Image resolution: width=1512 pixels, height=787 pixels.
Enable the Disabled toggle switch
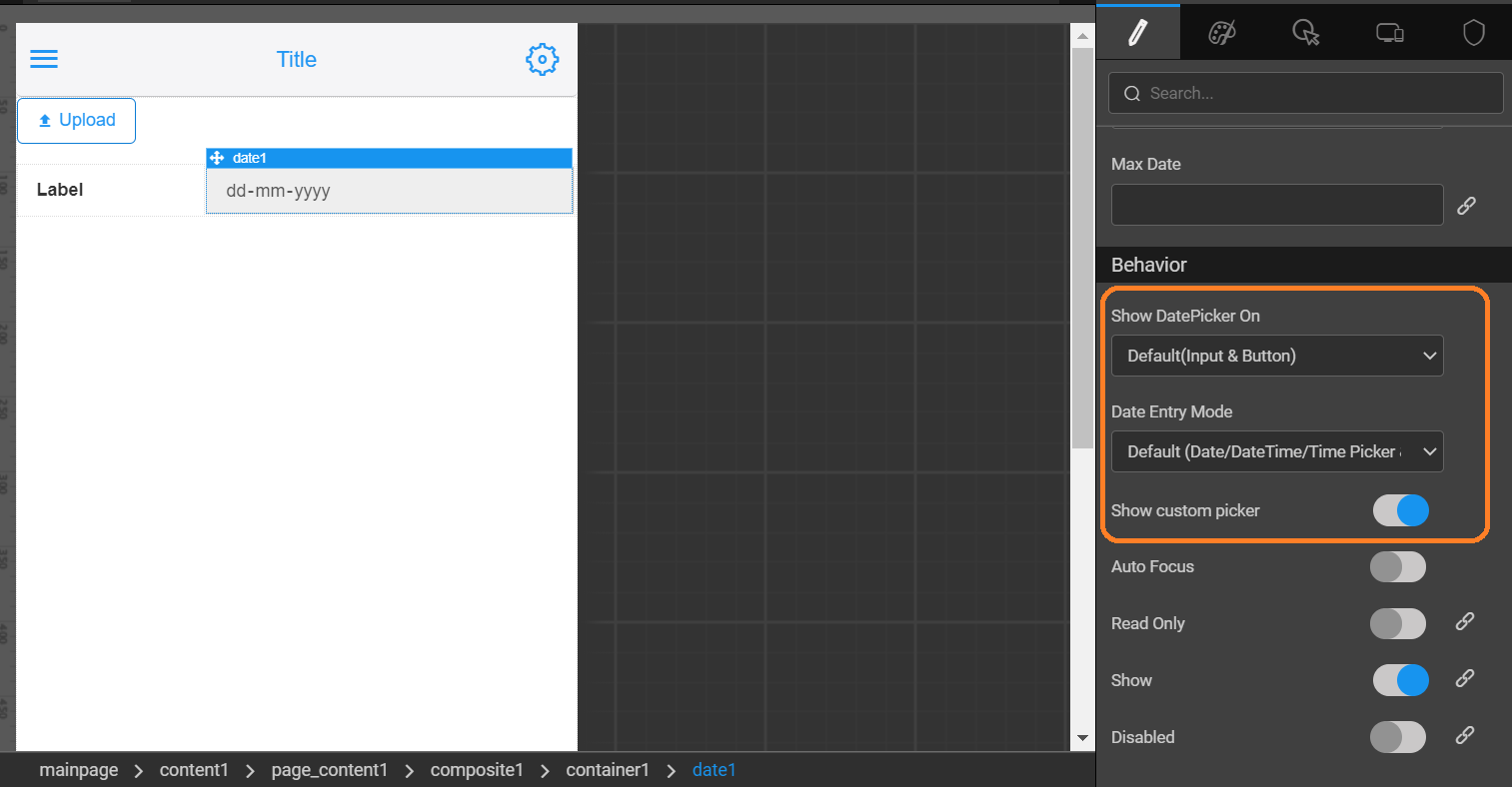pyautogui.click(x=1398, y=738)
